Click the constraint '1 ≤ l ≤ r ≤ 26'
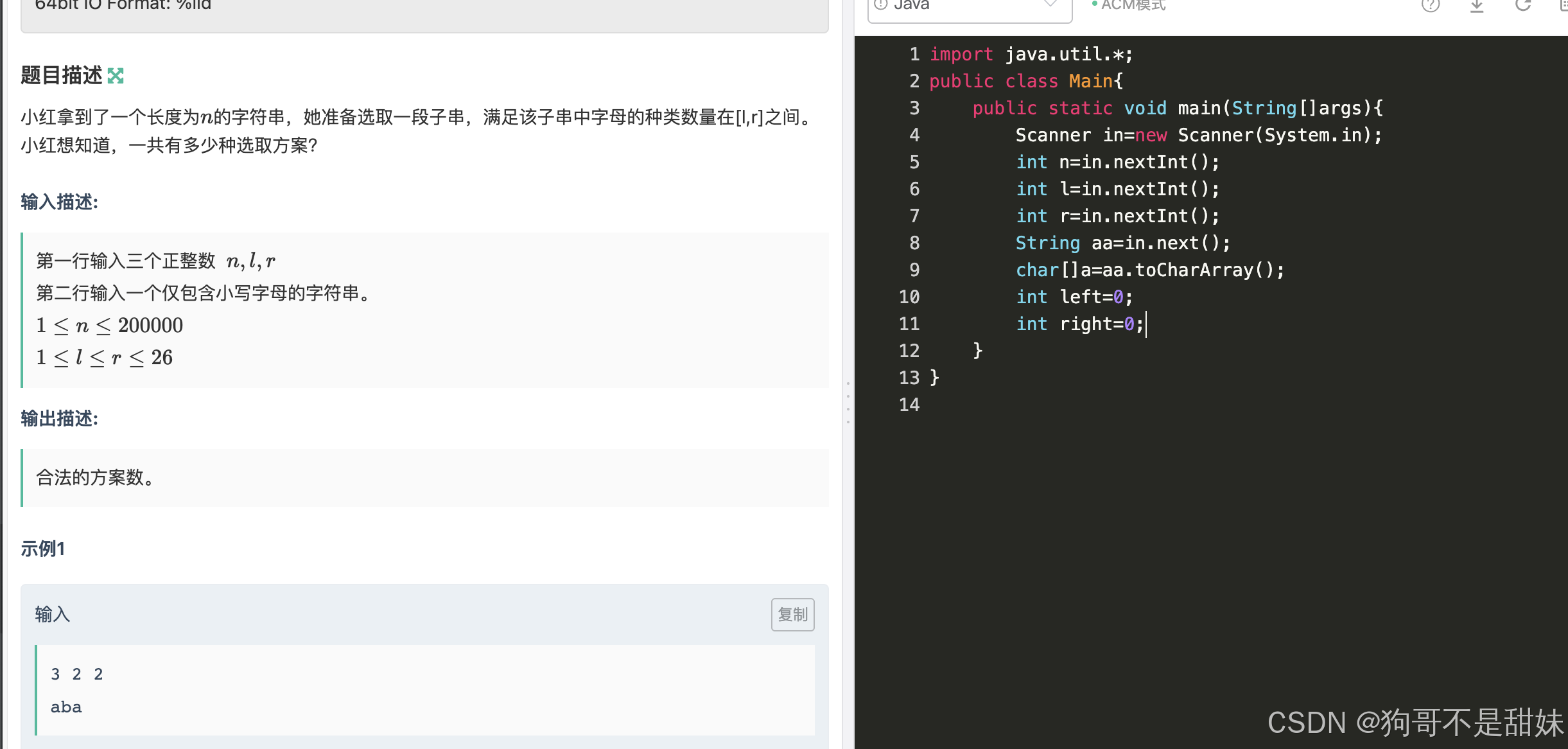Screen dimensions: 1568x749 104,357
